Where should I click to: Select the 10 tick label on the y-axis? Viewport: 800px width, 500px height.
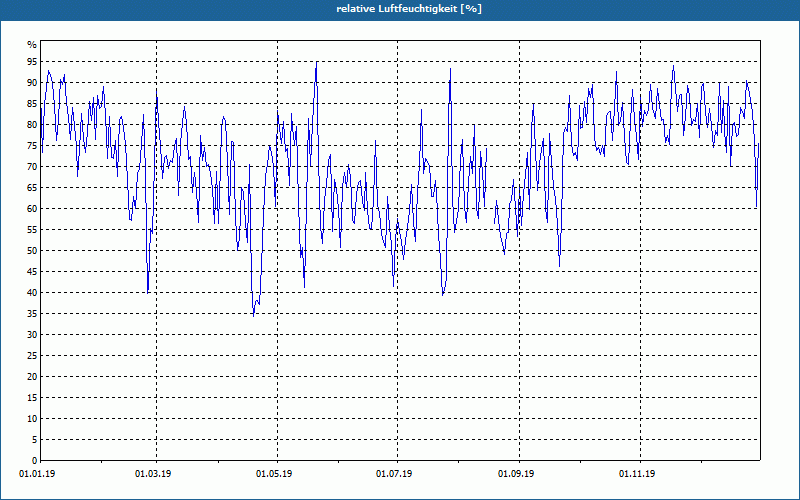pyautogui.click(x=31, y=419)
